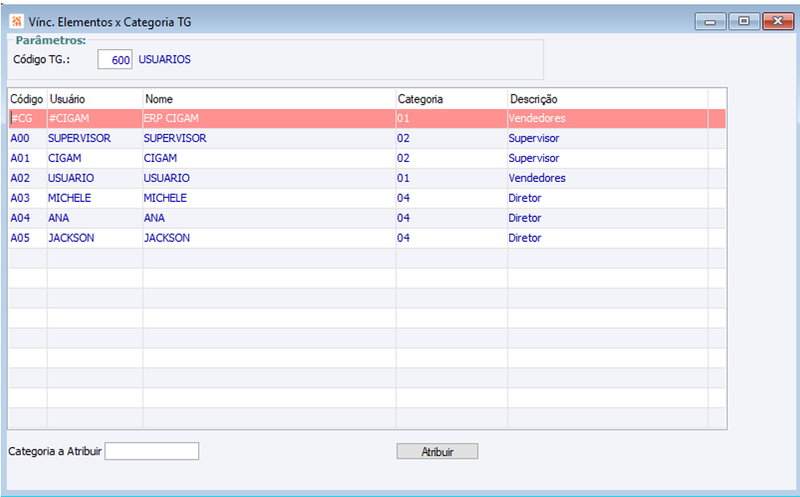Viewport: 800px width, 497px height.
Task: Minimize the Vínc. Elementos x Categoria window
Action: pos(710,21)
